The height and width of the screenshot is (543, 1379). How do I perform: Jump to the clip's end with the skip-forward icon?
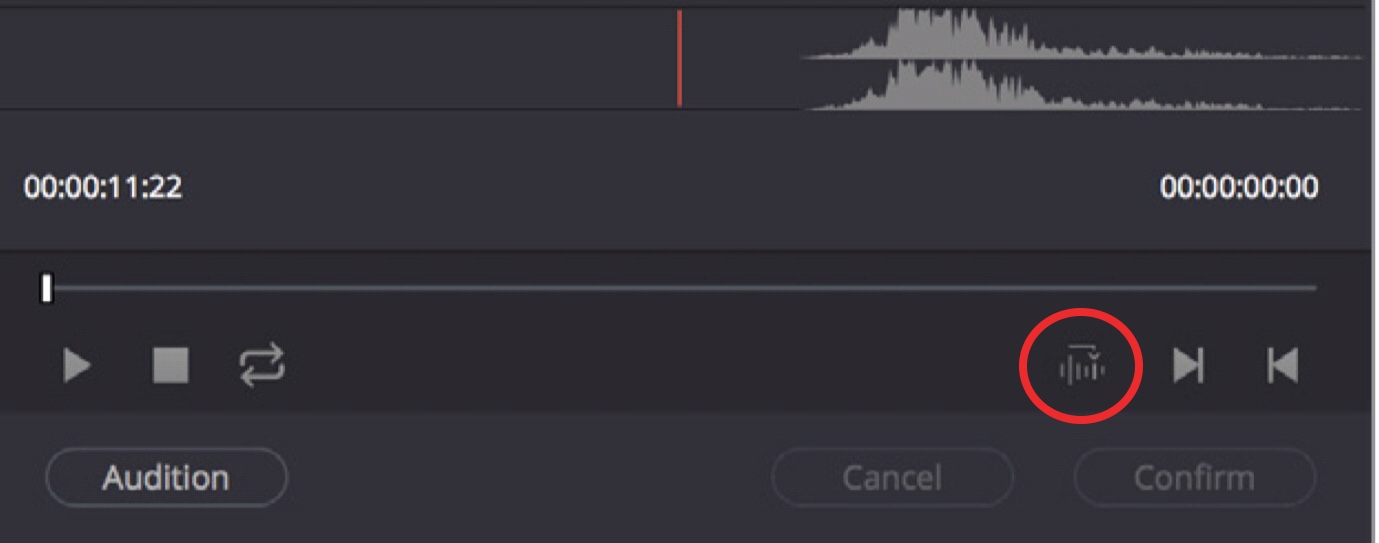pyautogui.click(x=1188, y=366)
